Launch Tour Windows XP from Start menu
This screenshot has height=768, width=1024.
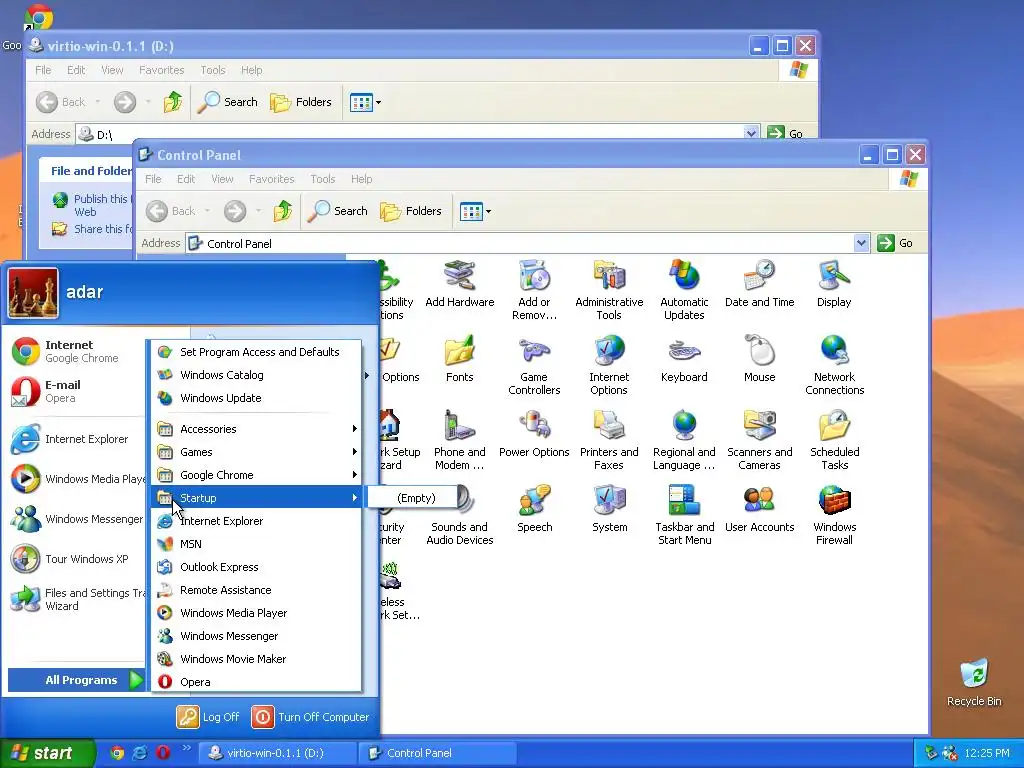(77, 559)
